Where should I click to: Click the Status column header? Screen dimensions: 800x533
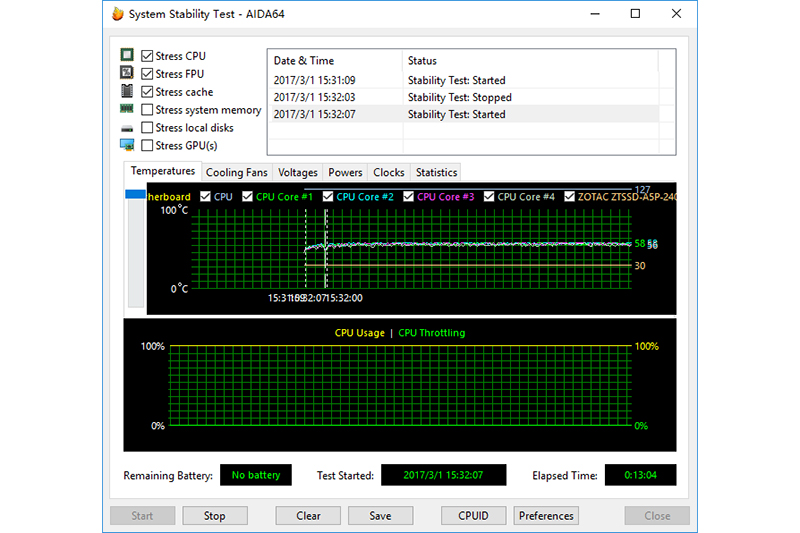click(530, 61)
